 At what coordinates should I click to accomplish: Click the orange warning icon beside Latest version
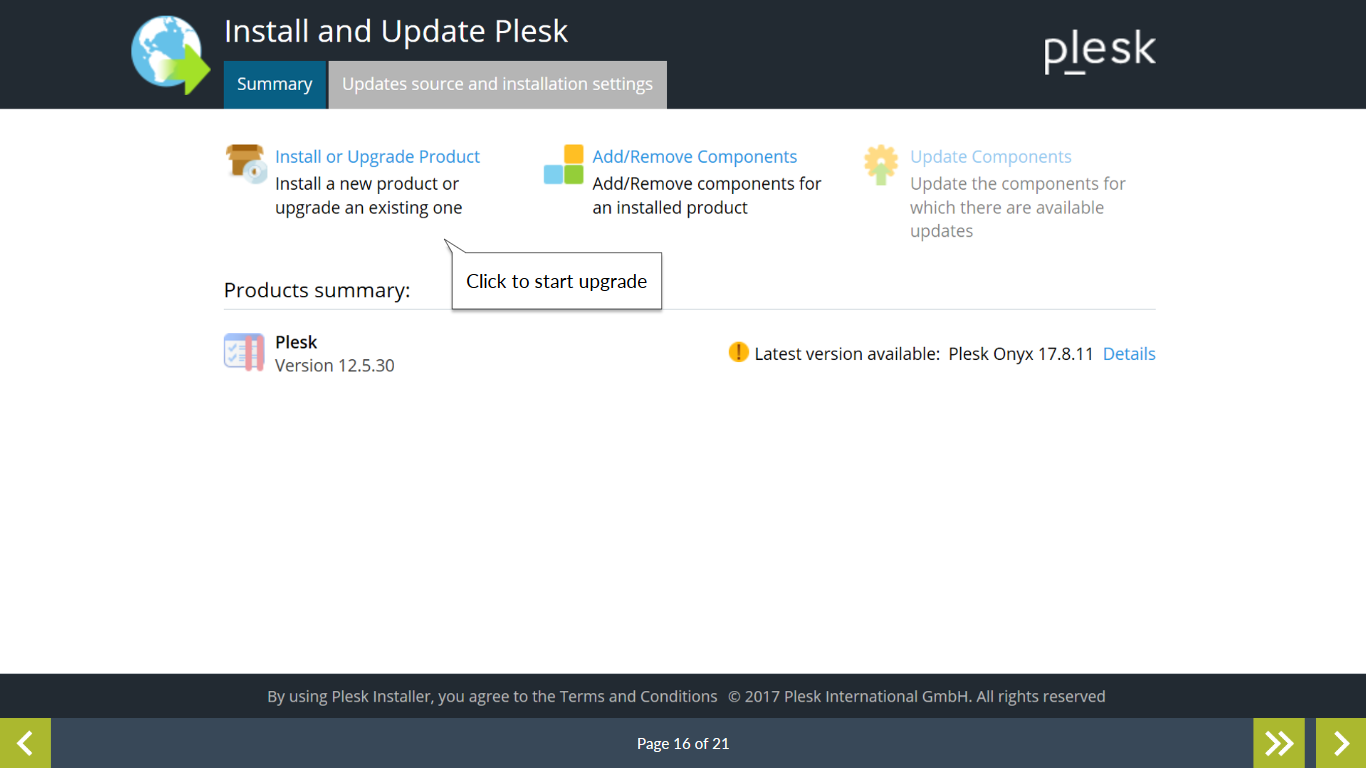click(x=738, y=352)
